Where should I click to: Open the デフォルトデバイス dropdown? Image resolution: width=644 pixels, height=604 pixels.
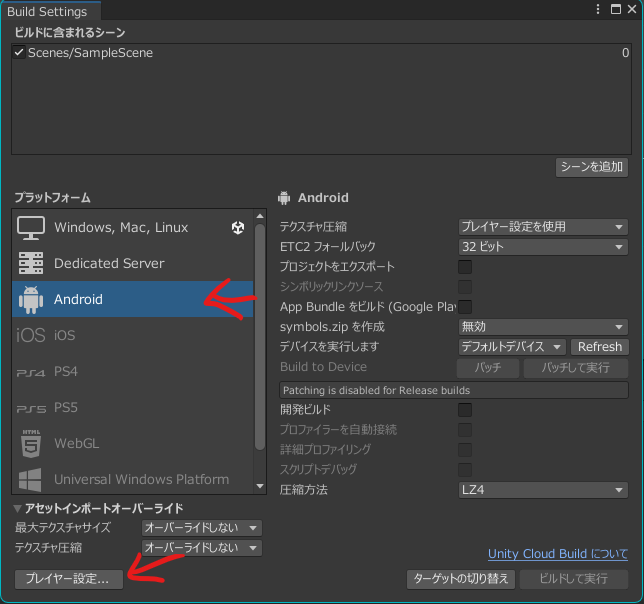512,347
